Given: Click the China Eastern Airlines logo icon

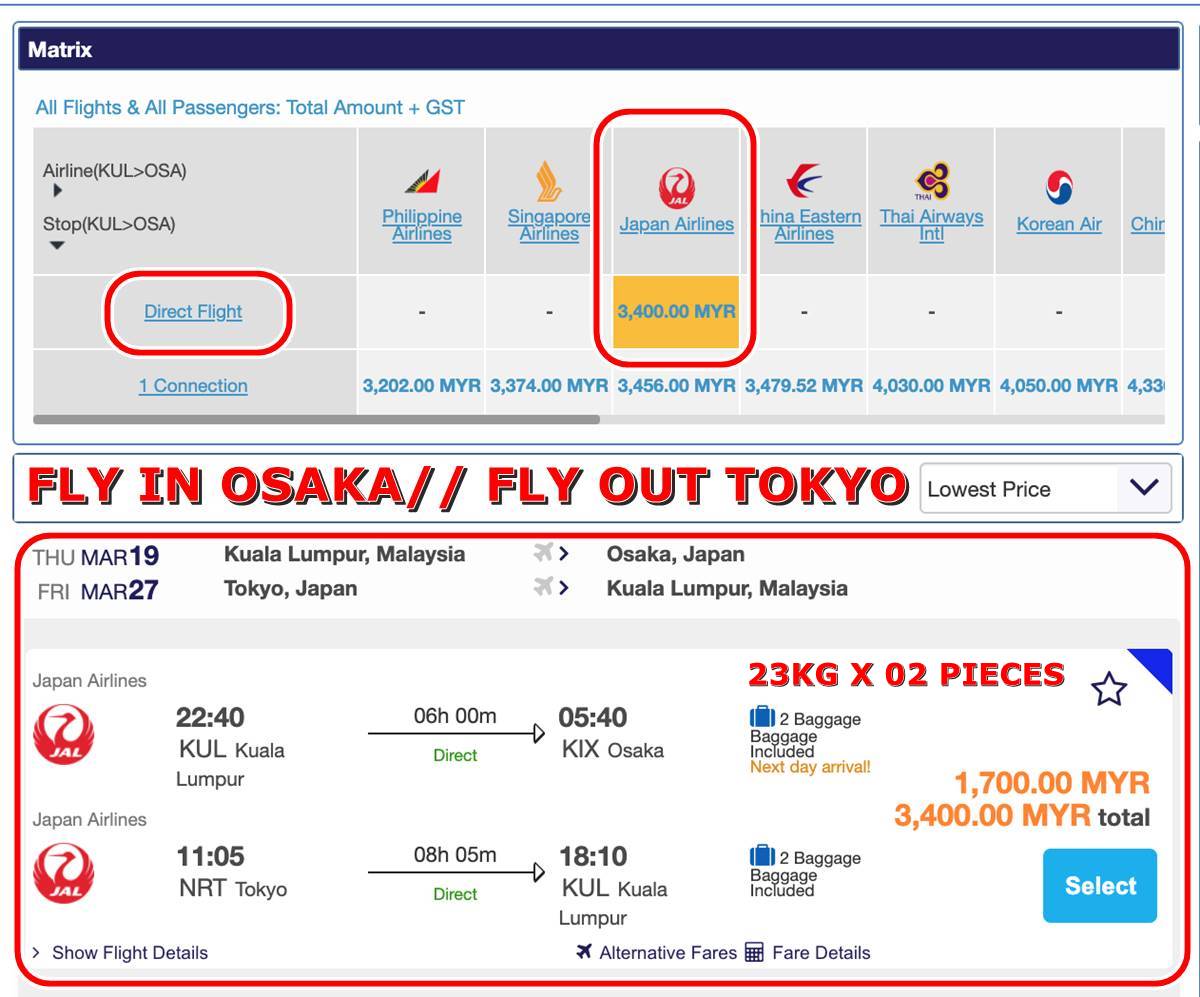Looking at the screenshot, I should (803, 182).
